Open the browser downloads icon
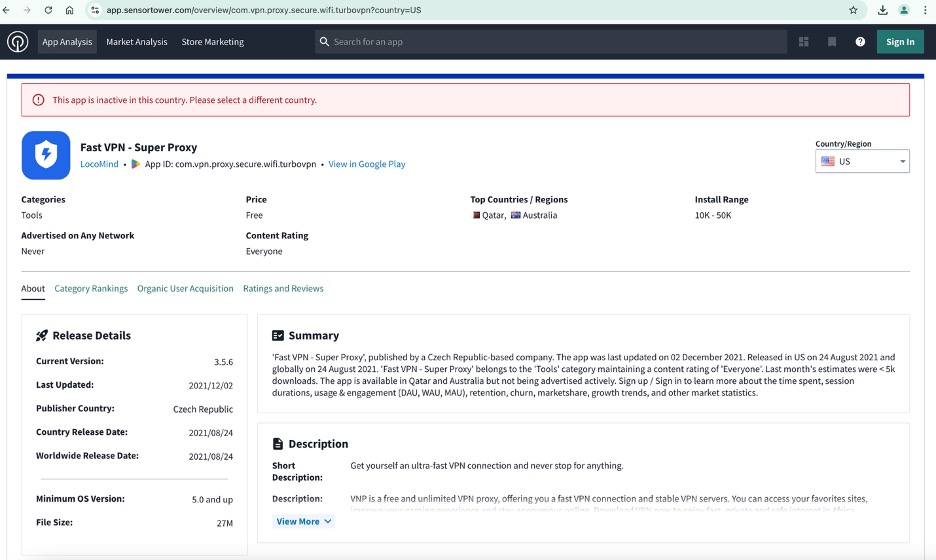Image resolution: width=936 pixels, height=560 pixels. tap(883, 10)
